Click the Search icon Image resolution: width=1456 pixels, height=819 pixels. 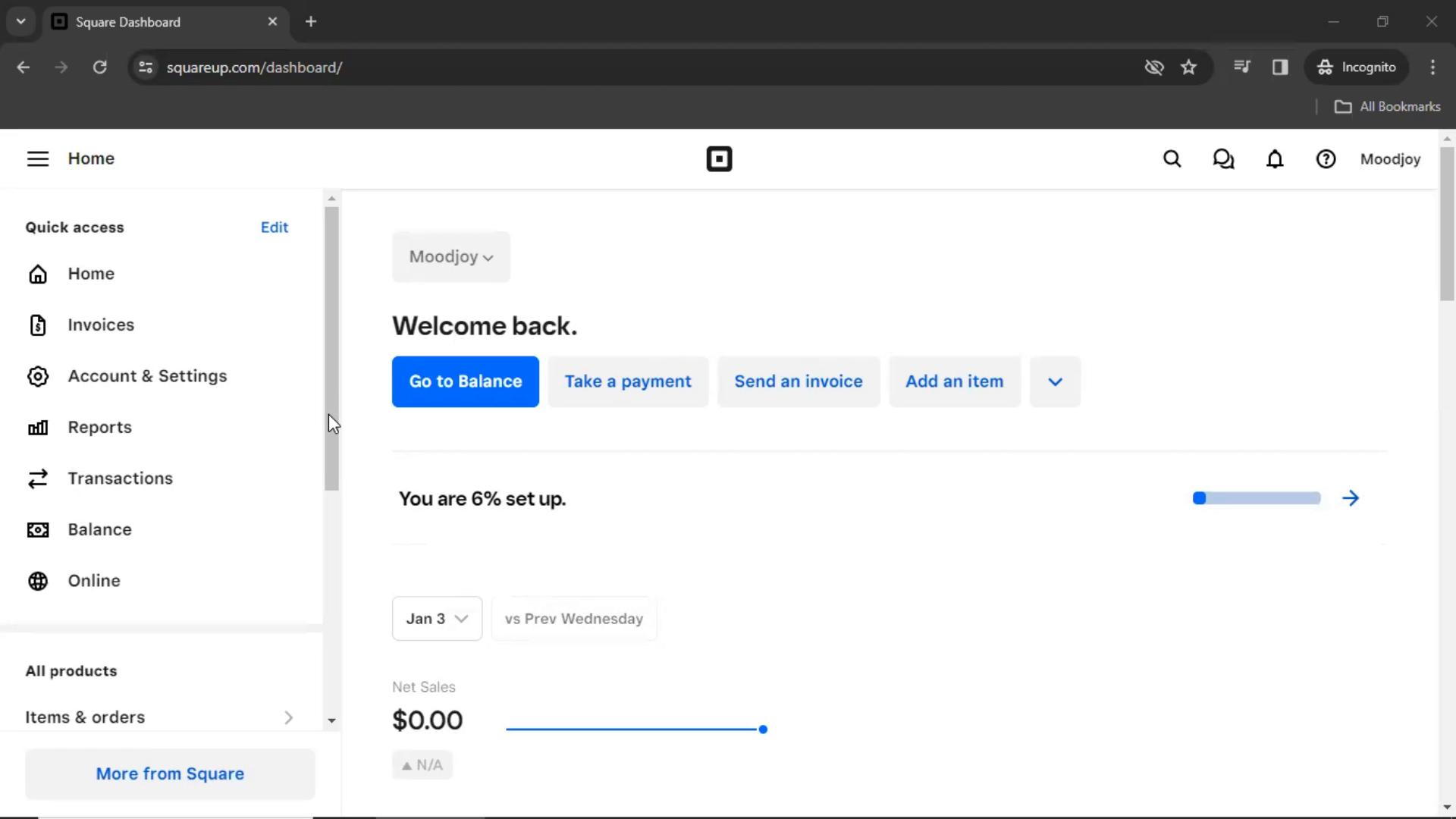[1172, 159]
